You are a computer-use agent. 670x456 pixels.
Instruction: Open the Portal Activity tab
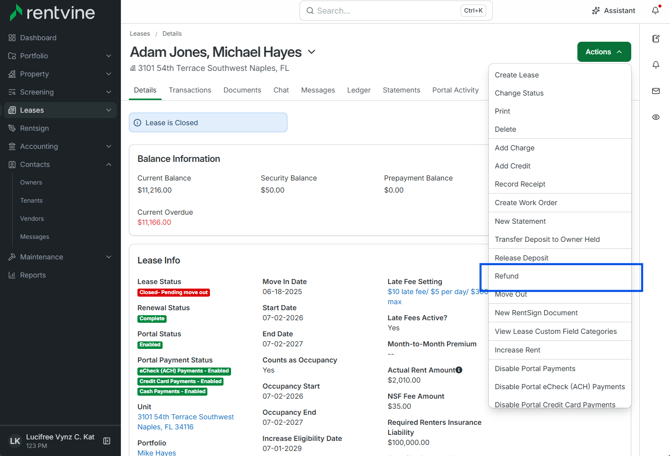pos(455,90)
